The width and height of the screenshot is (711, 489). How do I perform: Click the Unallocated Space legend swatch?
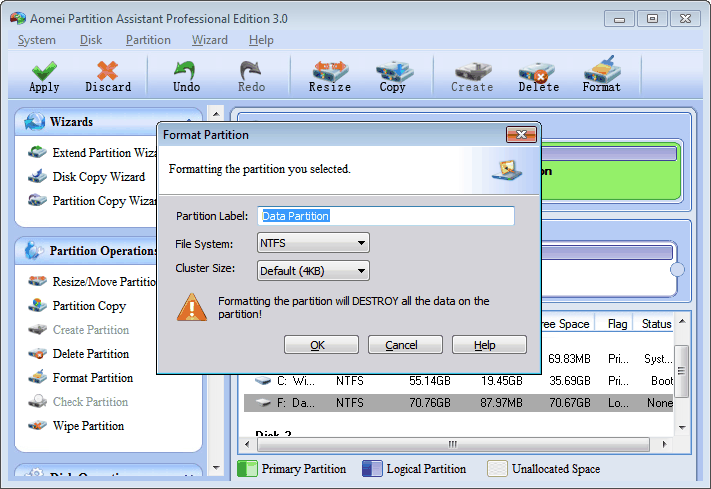click(497, 469)
